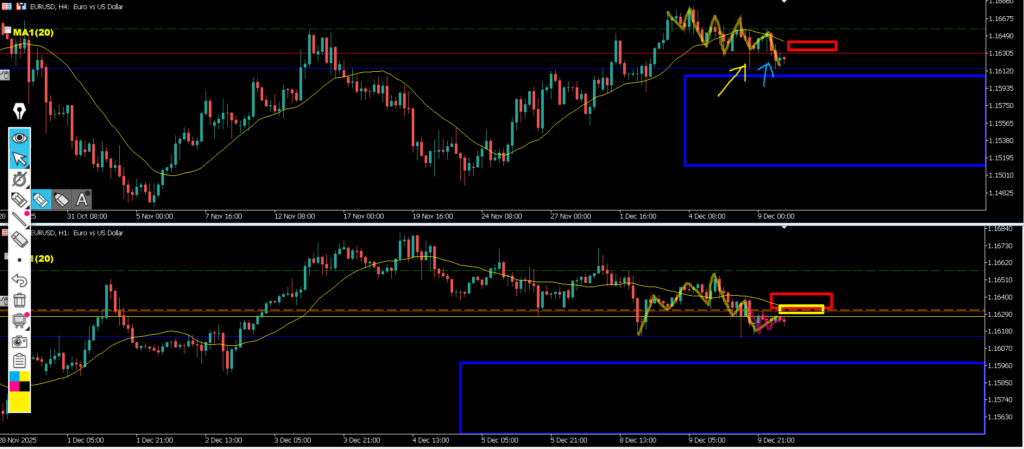The image size is (1024, 449).
Task: Choose the black color swatch
Action: click(25, 386)
